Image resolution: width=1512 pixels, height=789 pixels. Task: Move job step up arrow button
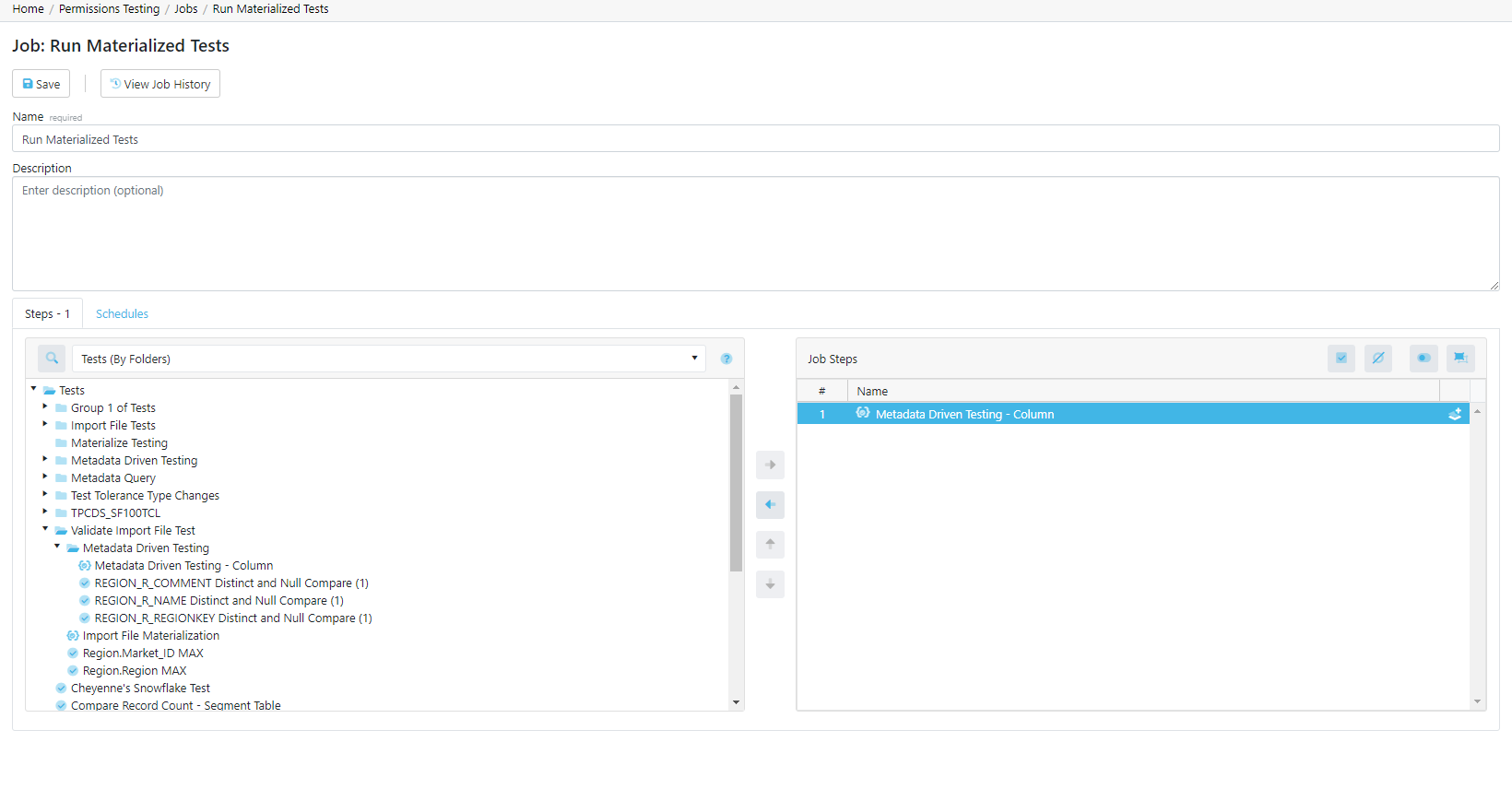[x=770, y=544]
